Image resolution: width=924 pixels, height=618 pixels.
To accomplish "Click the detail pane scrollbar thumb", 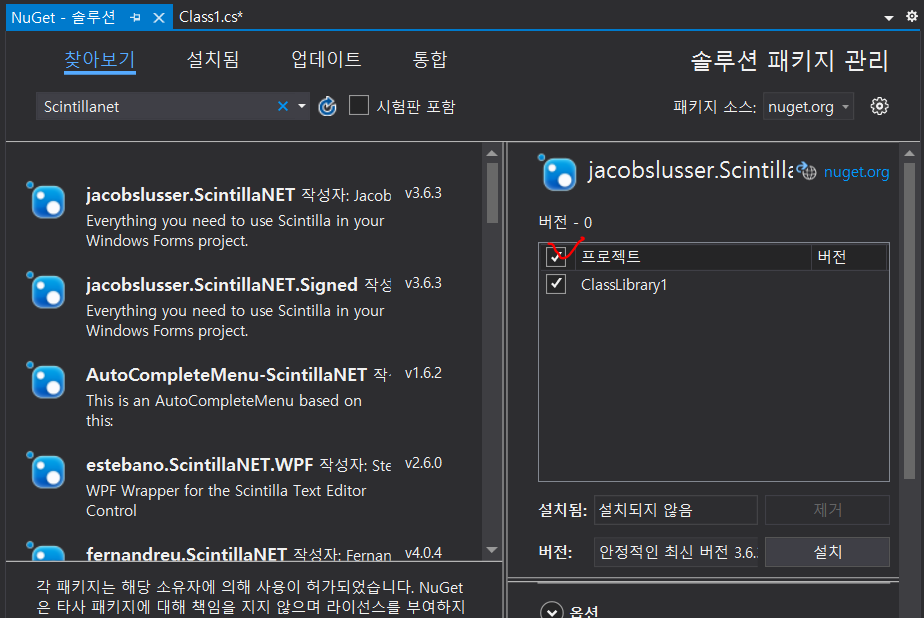I will tap(909, 320).
